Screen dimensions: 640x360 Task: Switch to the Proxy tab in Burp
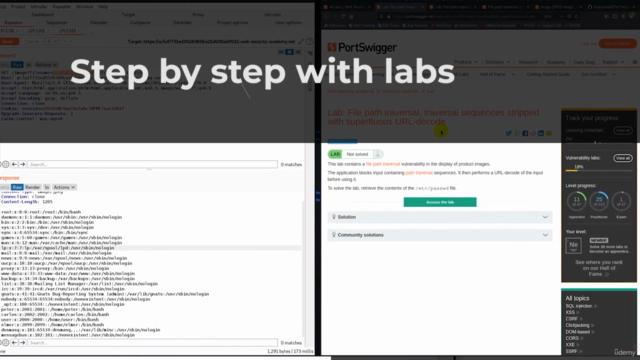[x=198, y=15]
